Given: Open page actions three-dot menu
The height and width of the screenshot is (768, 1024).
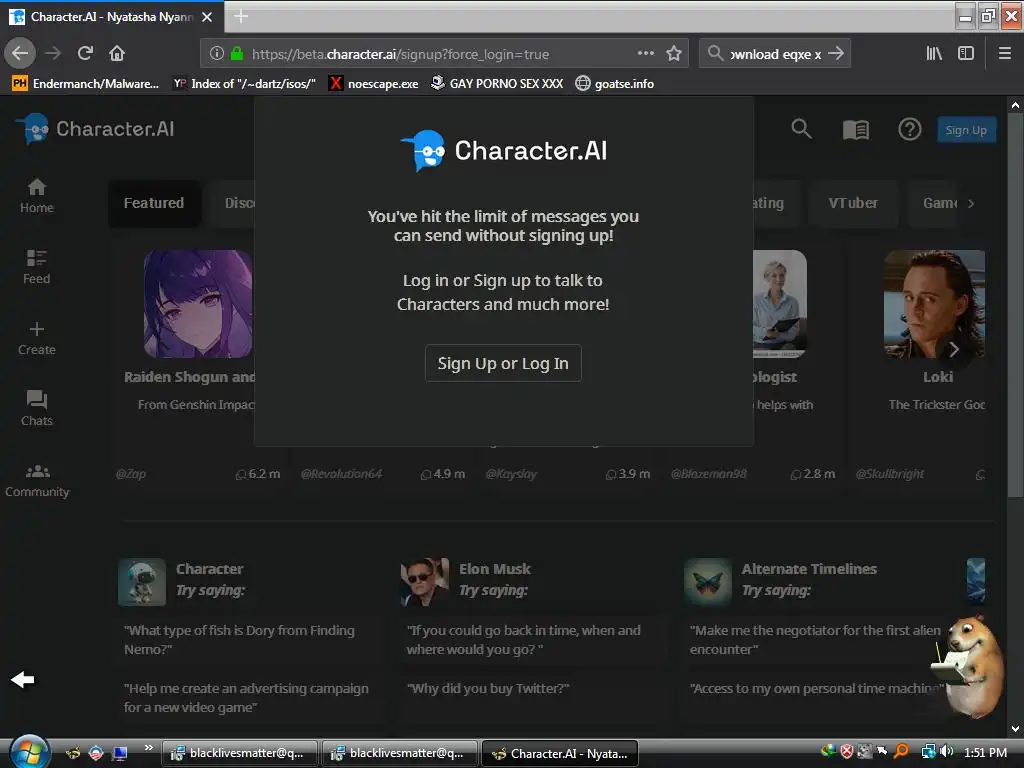Looking at the screenshot, I should (646, 53).
